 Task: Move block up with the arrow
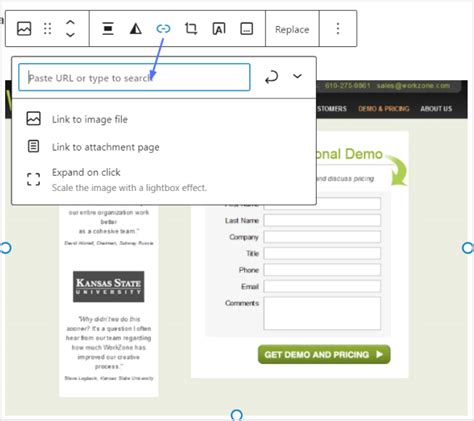(x=70, y=23)
